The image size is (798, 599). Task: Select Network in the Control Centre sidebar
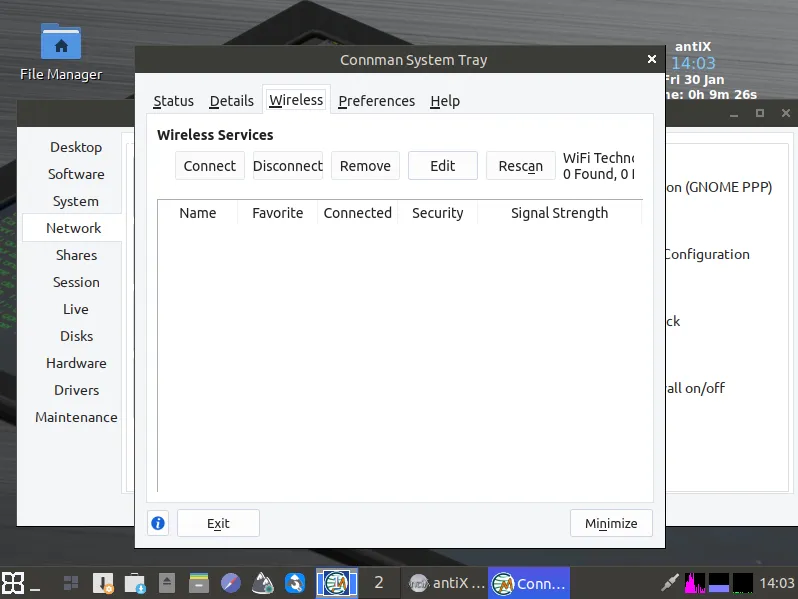pyautogui.click(x=73, y=228)
